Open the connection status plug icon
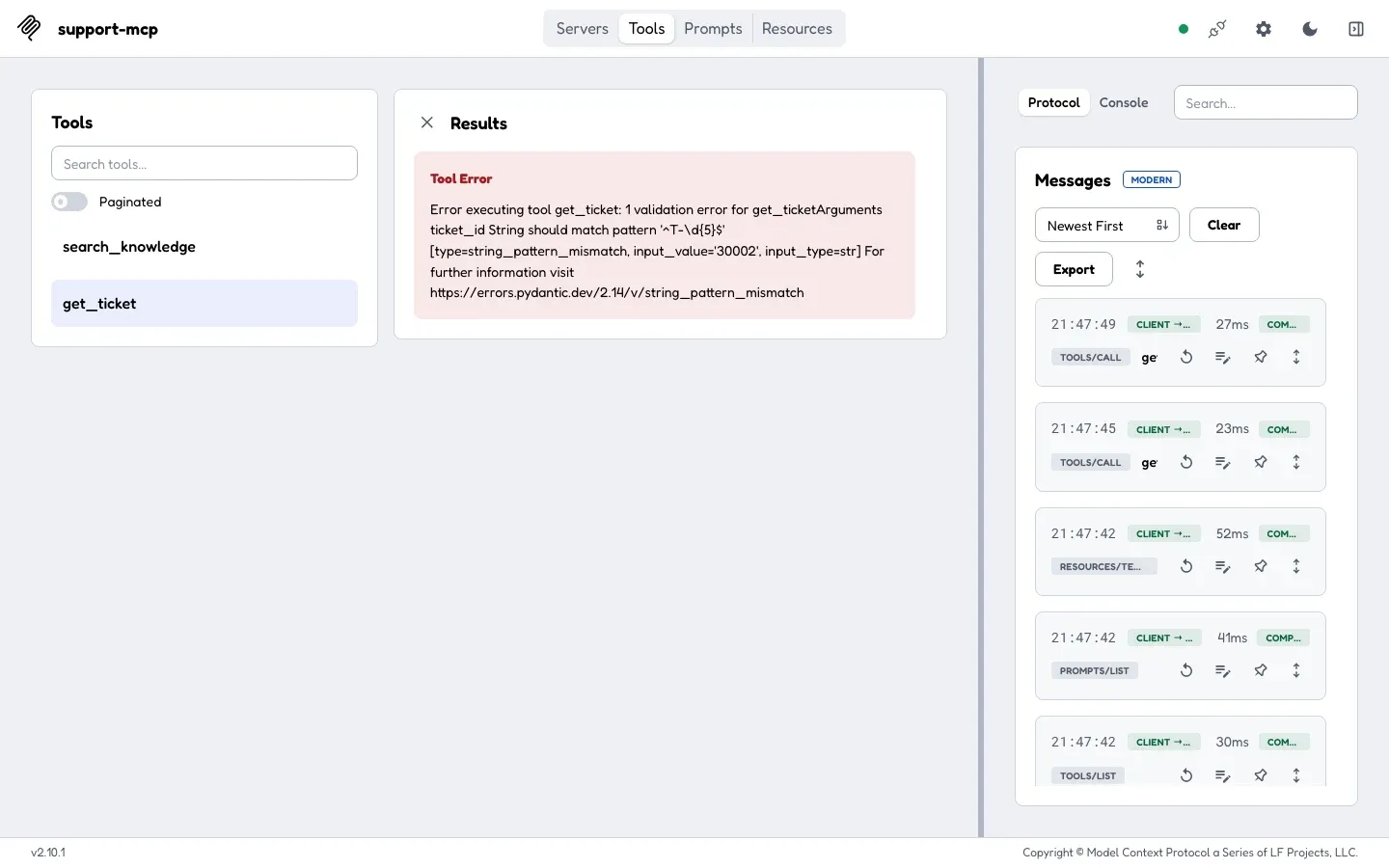The image size is (1389, 868). click(x=1217, y=29)
